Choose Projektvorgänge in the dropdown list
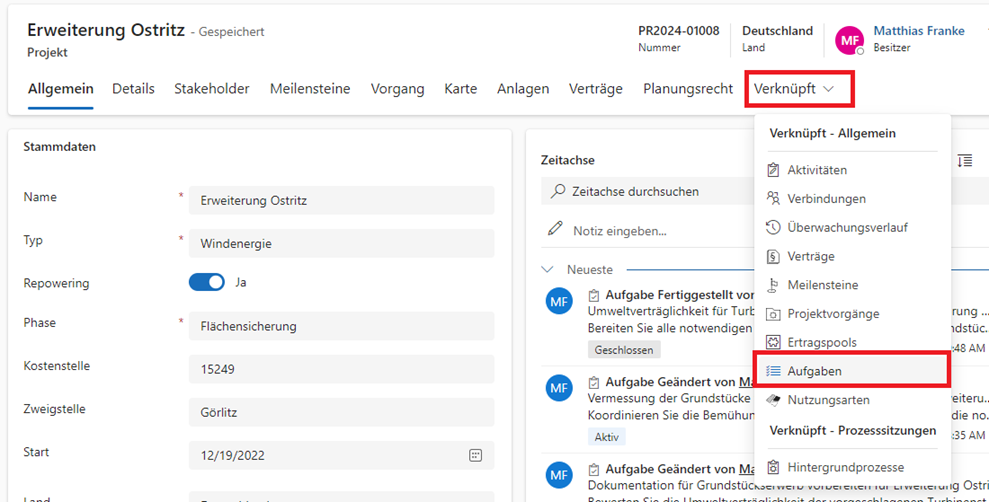The width and height of the screenshot is (989, 502). [832, 314]
